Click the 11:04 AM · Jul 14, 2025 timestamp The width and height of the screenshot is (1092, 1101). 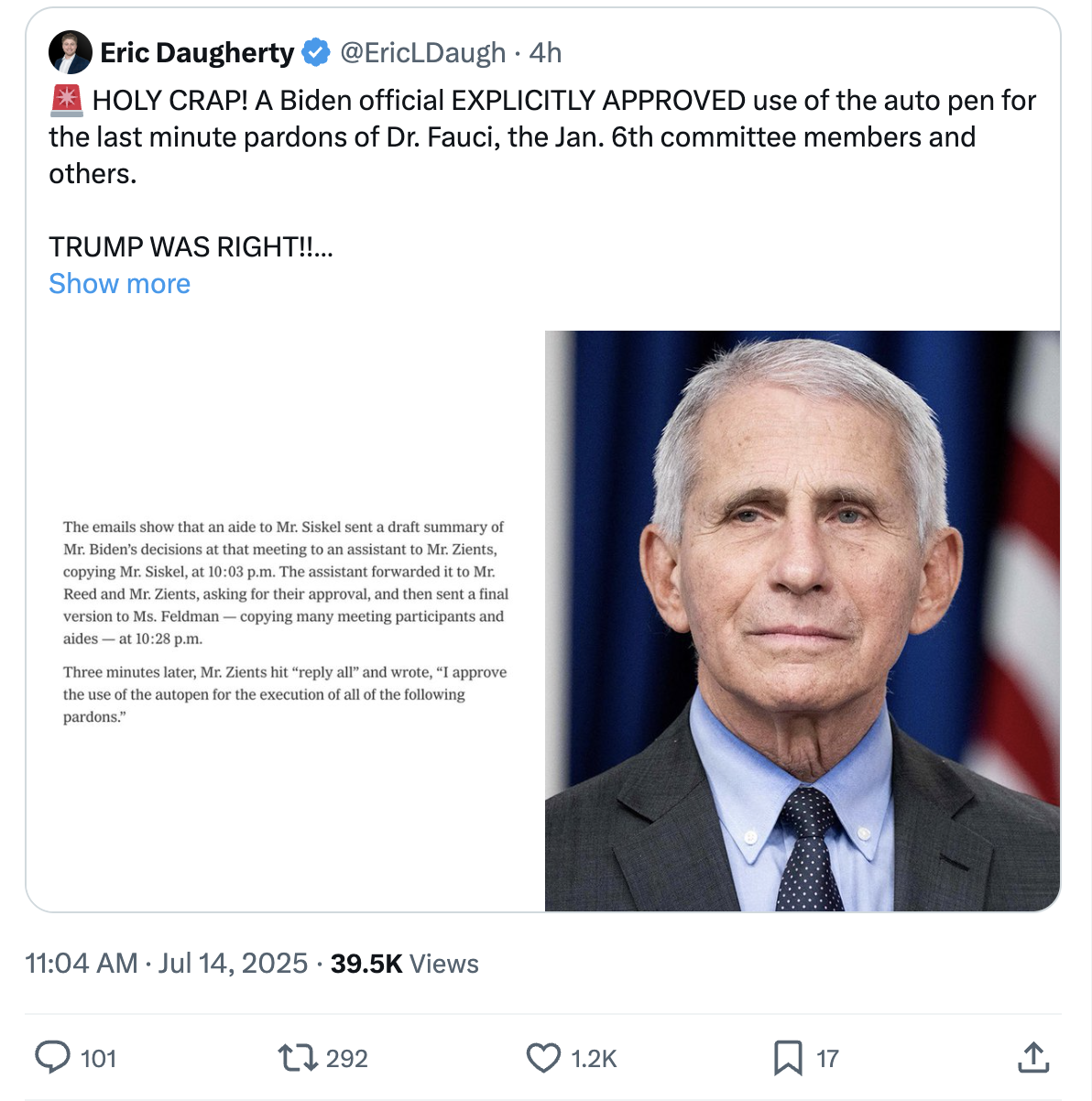(x=166, y=964)
